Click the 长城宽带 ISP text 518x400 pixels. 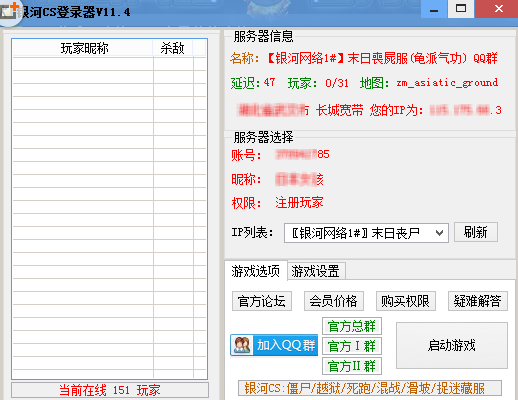tap(340, 110)
